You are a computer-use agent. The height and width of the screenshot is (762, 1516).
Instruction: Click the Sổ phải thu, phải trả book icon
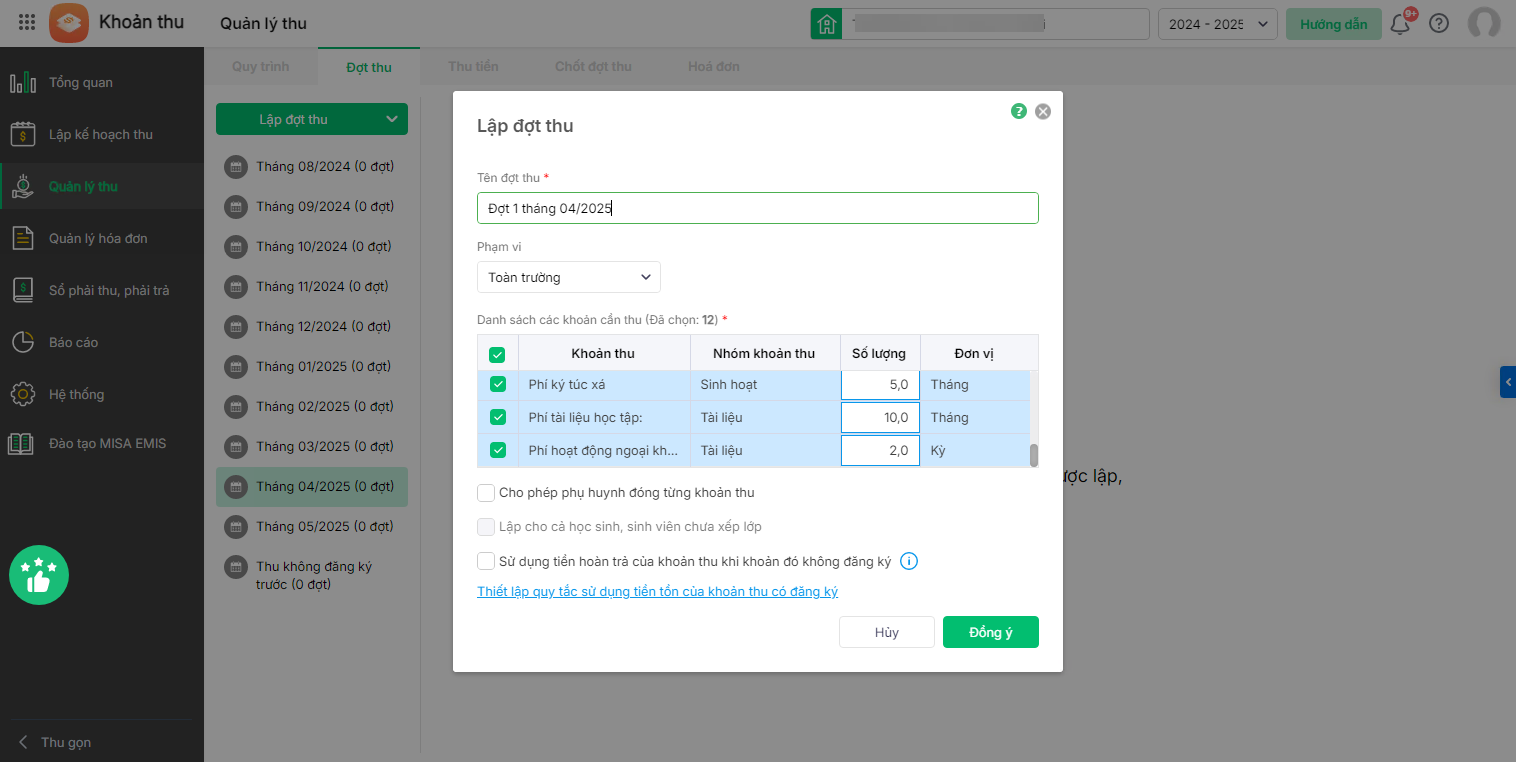coord(23,290)
